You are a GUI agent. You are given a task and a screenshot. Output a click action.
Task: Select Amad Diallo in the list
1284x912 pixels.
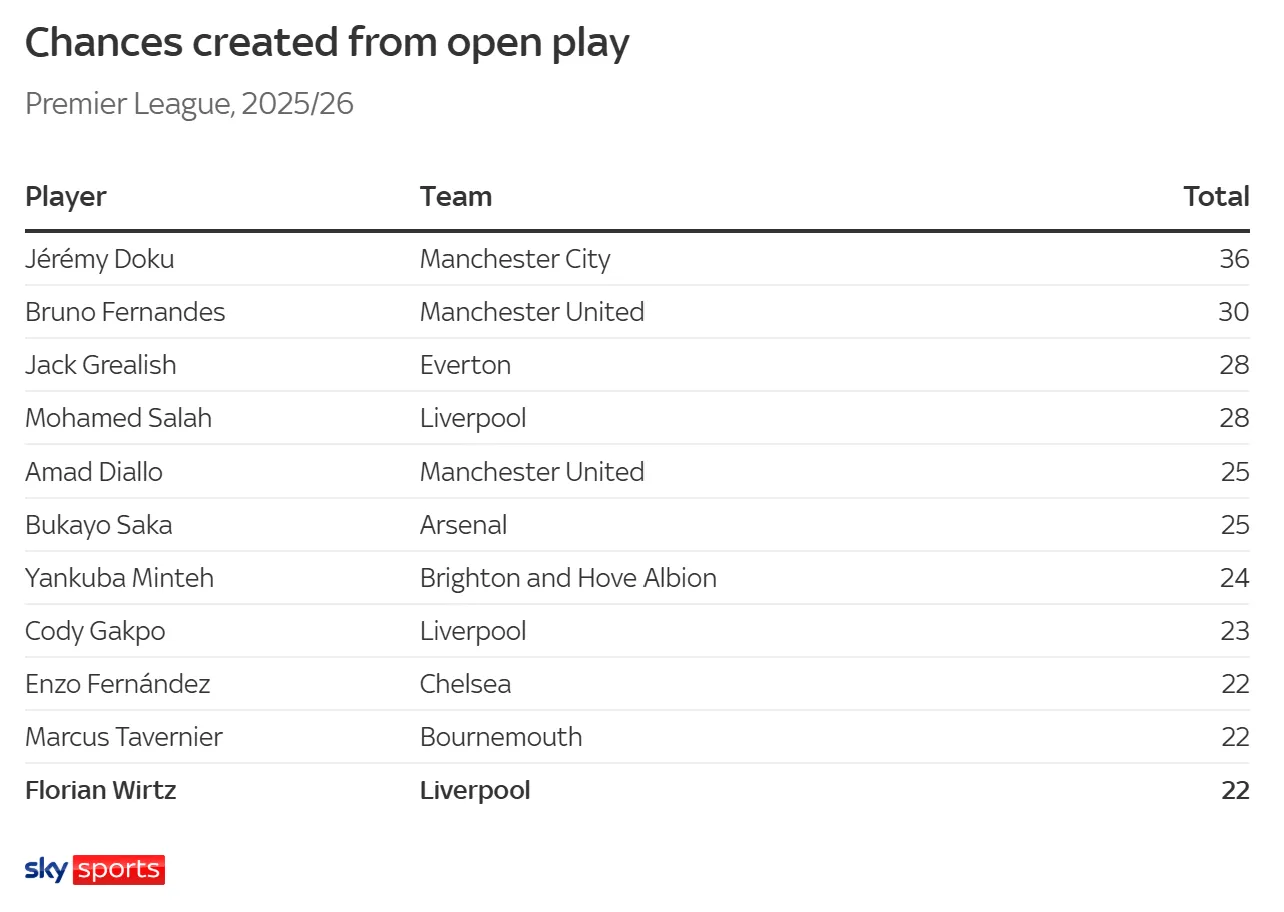(x=93, y=471)
